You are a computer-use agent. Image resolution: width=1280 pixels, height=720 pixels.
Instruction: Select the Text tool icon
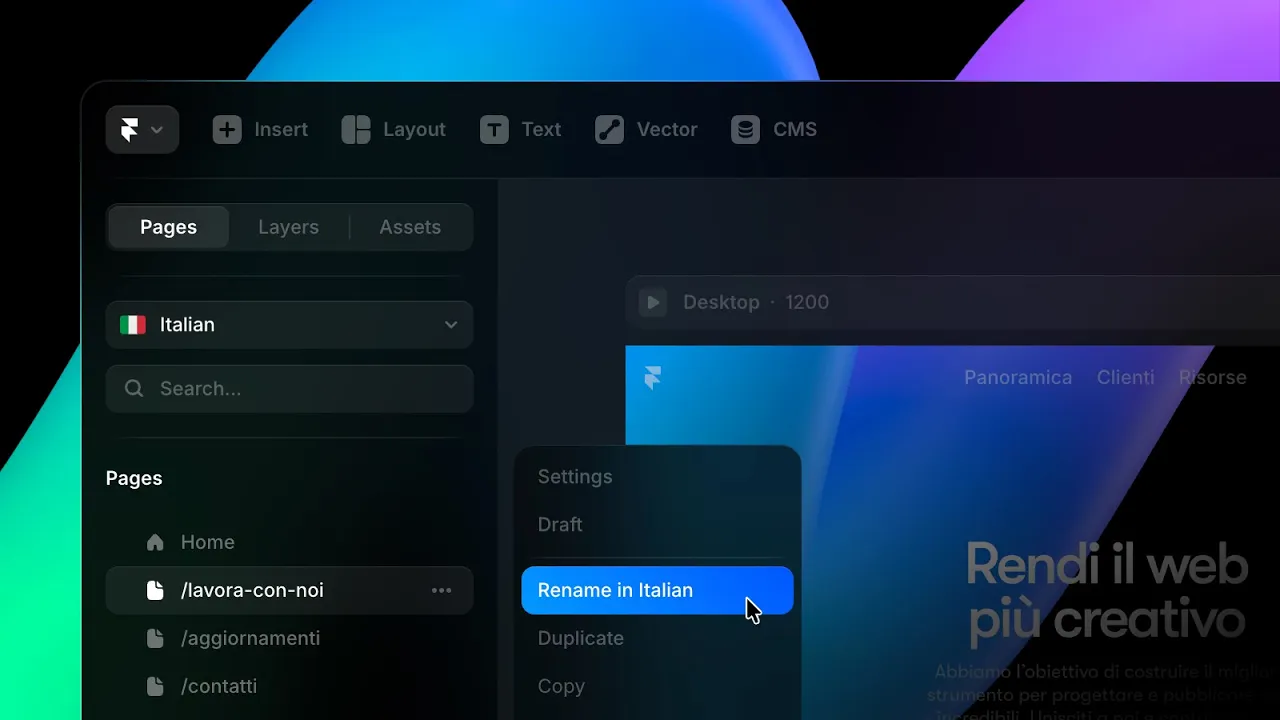pyautogui.click(x=494, y=130)
